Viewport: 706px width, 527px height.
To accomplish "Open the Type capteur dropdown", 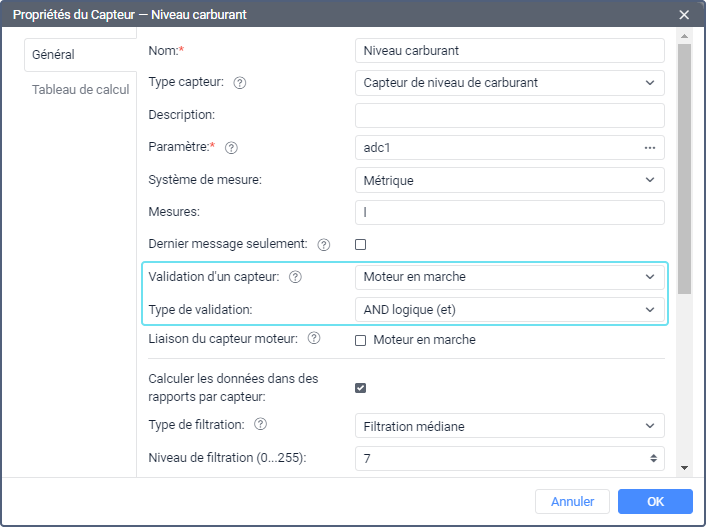I will [x=510, y=83].
